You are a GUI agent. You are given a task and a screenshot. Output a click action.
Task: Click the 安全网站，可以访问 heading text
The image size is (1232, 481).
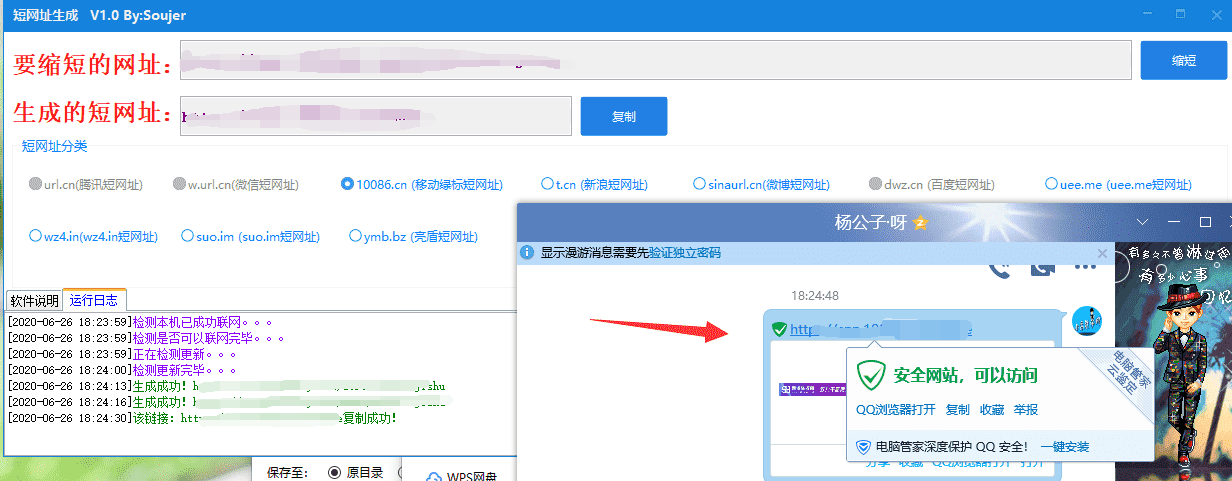966,376
